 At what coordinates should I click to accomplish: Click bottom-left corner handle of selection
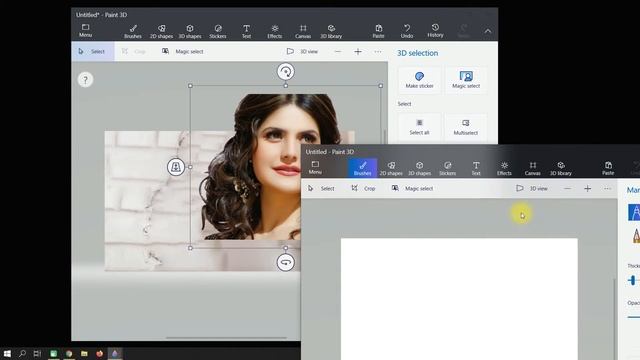click(x=190, y=248)
